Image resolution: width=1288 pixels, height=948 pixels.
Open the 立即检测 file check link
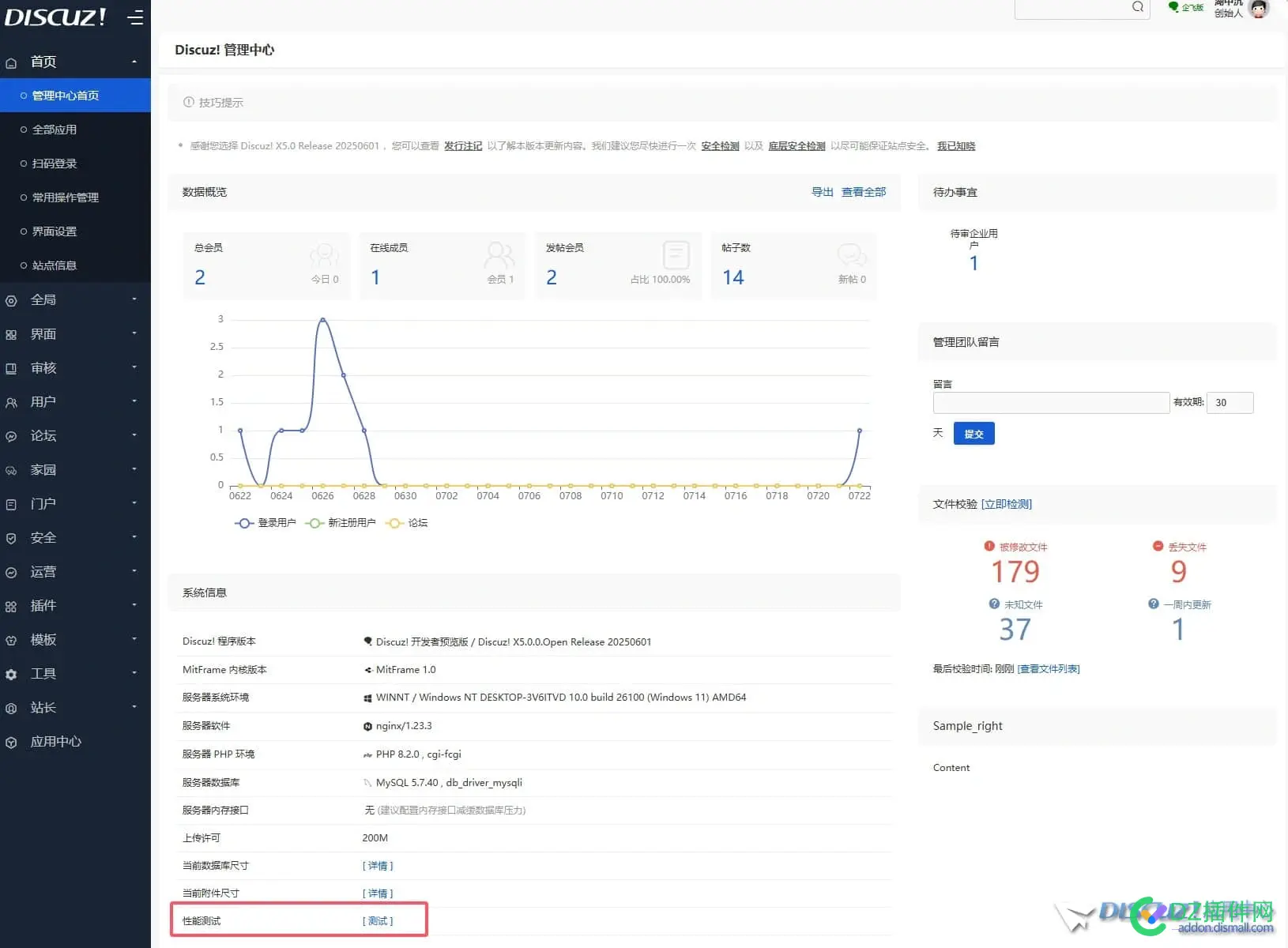(1007, 504)
